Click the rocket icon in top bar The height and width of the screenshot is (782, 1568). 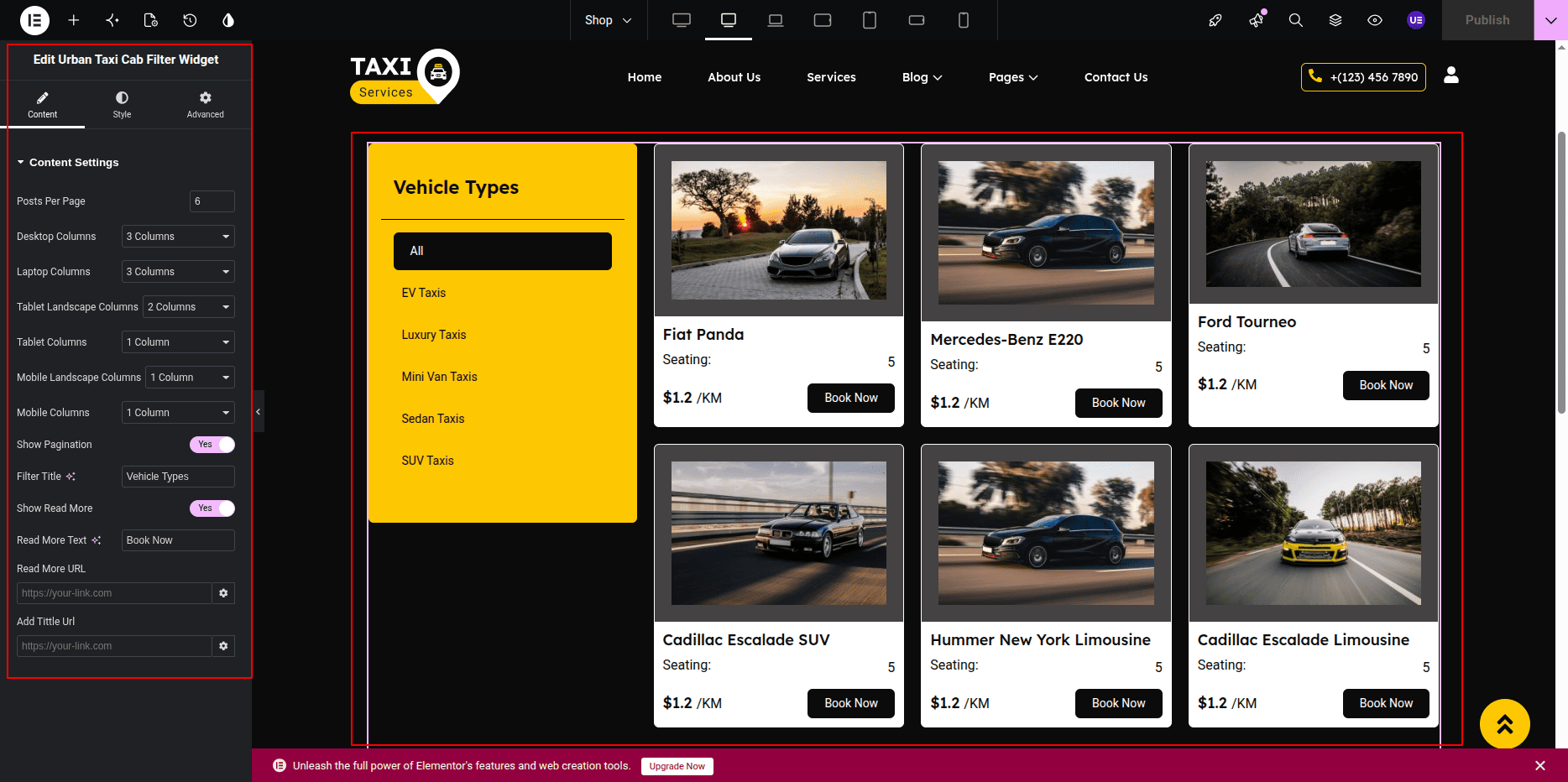coord(1215,20)
